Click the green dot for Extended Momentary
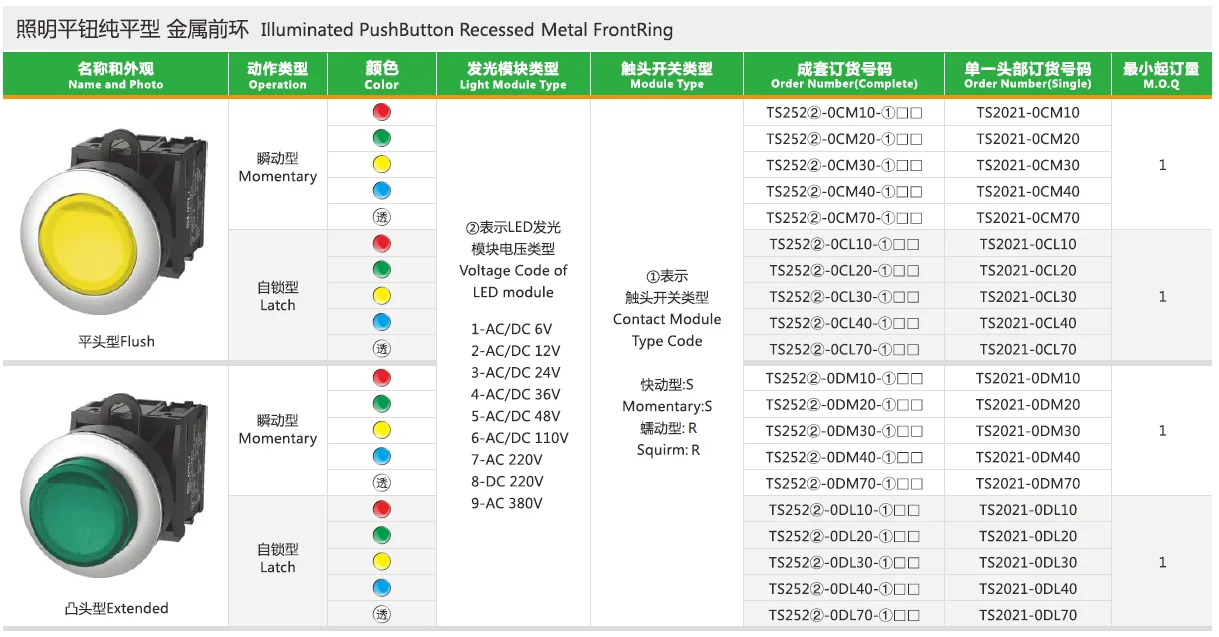The width and height of the screenshot is (1219, 637). point(381,404)
